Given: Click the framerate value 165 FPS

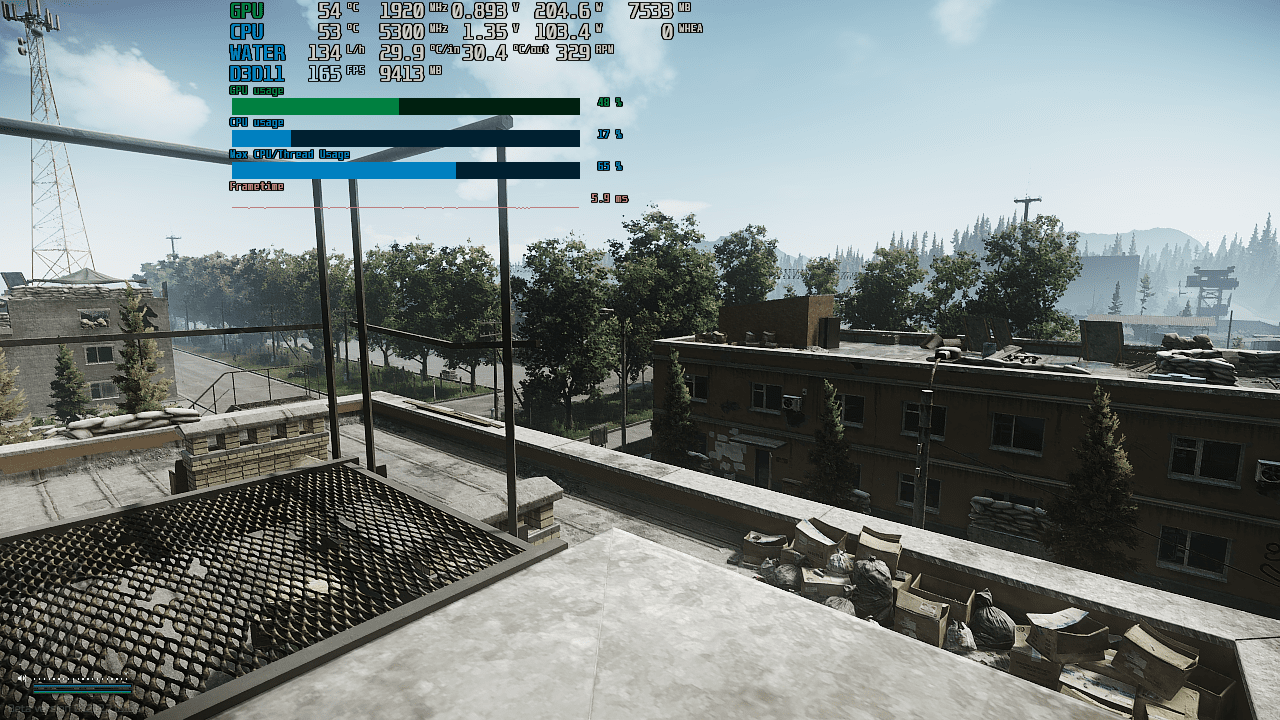Looking at the screenshot, I should 334,74.
